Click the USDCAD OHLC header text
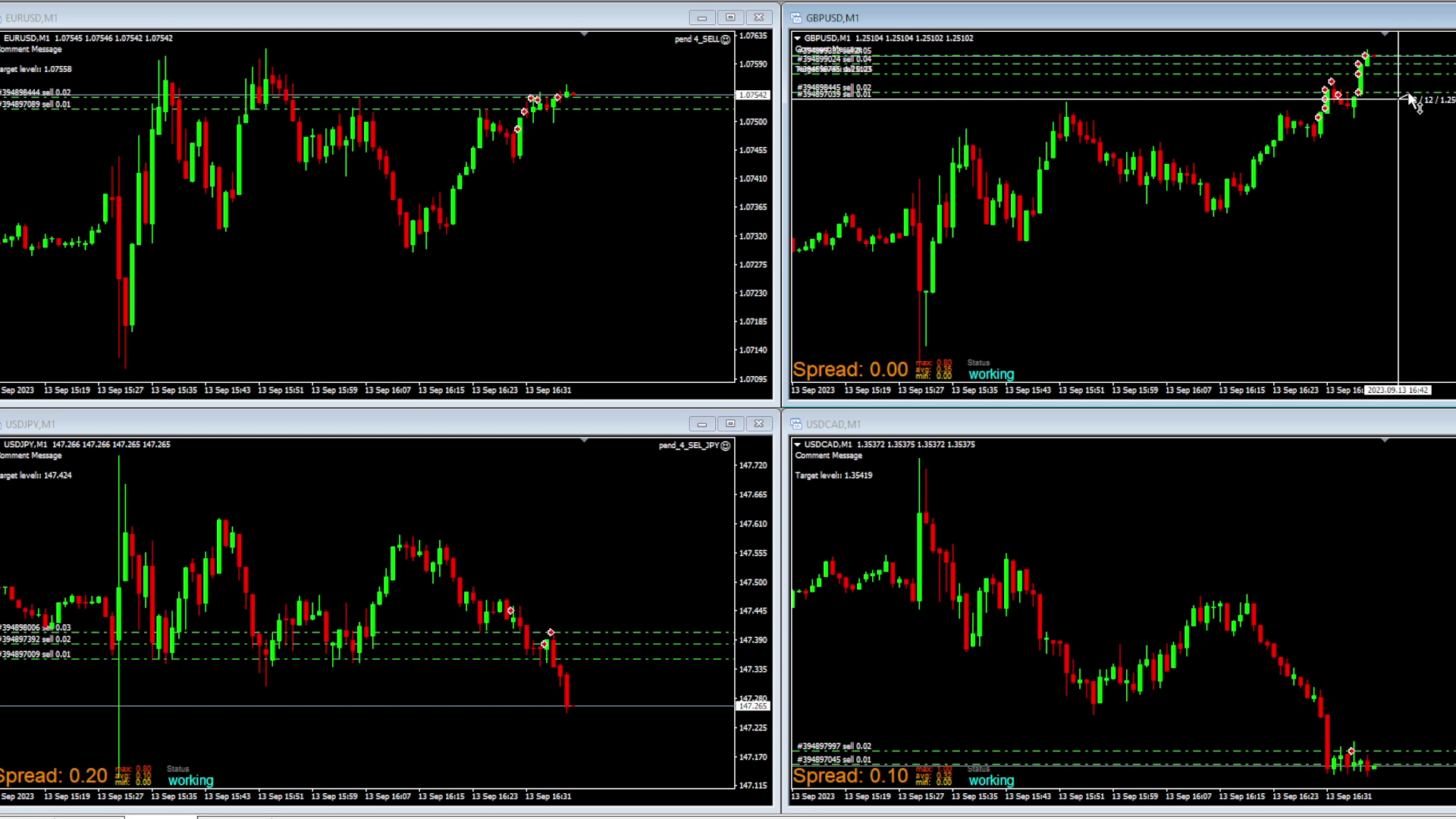 click(x=890, y=444)
